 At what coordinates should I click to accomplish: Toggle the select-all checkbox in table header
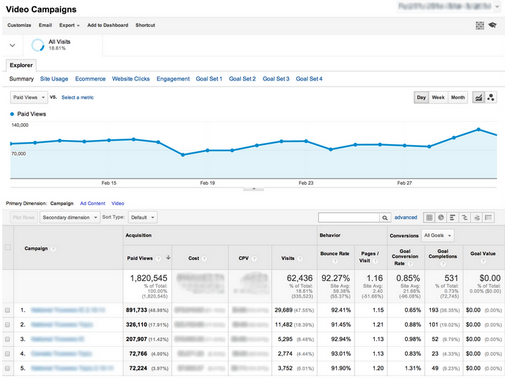8,247
